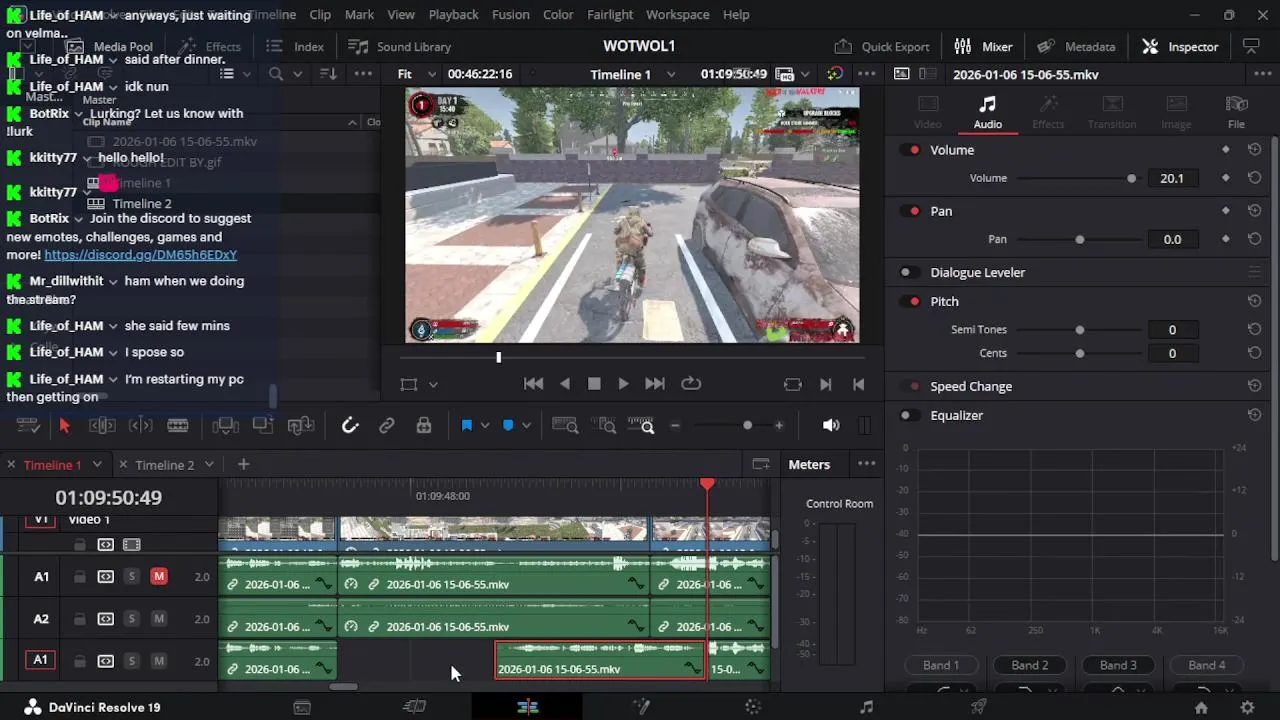Solo the A2 audio track
Image resolution: width=1280 pixels, height=720 pixels.
point(131,619)
